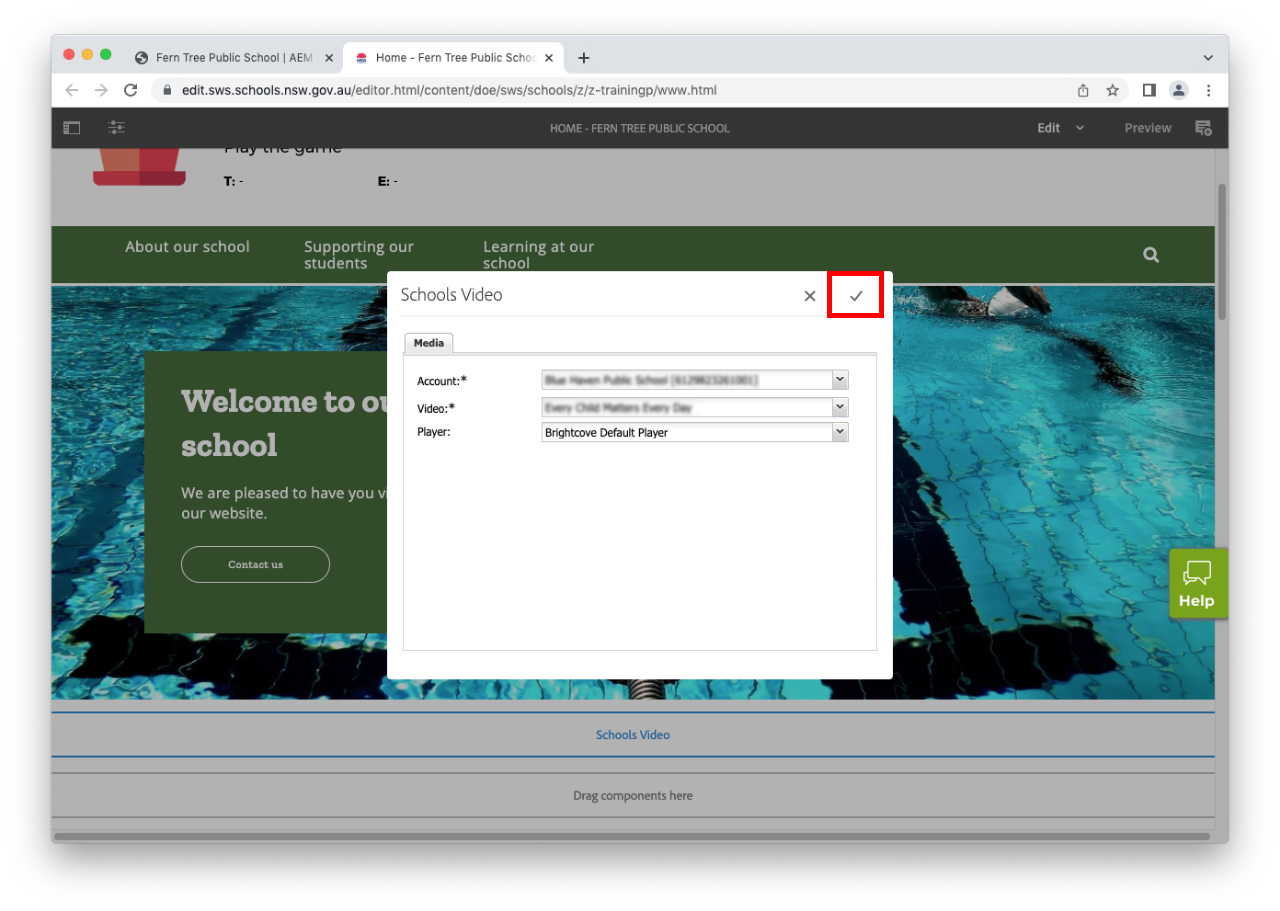Open the browser side panel icon
The width and height of the screenshot is (1280, 911).
(x=1149, y=90)
